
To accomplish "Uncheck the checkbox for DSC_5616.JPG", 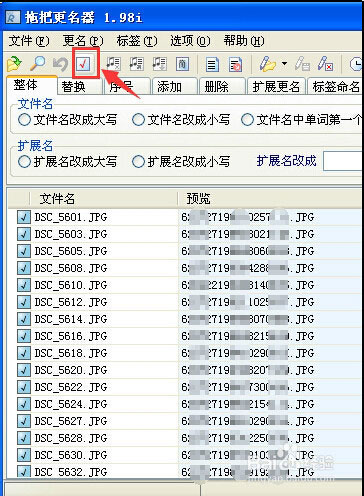I will pos(24,336).
